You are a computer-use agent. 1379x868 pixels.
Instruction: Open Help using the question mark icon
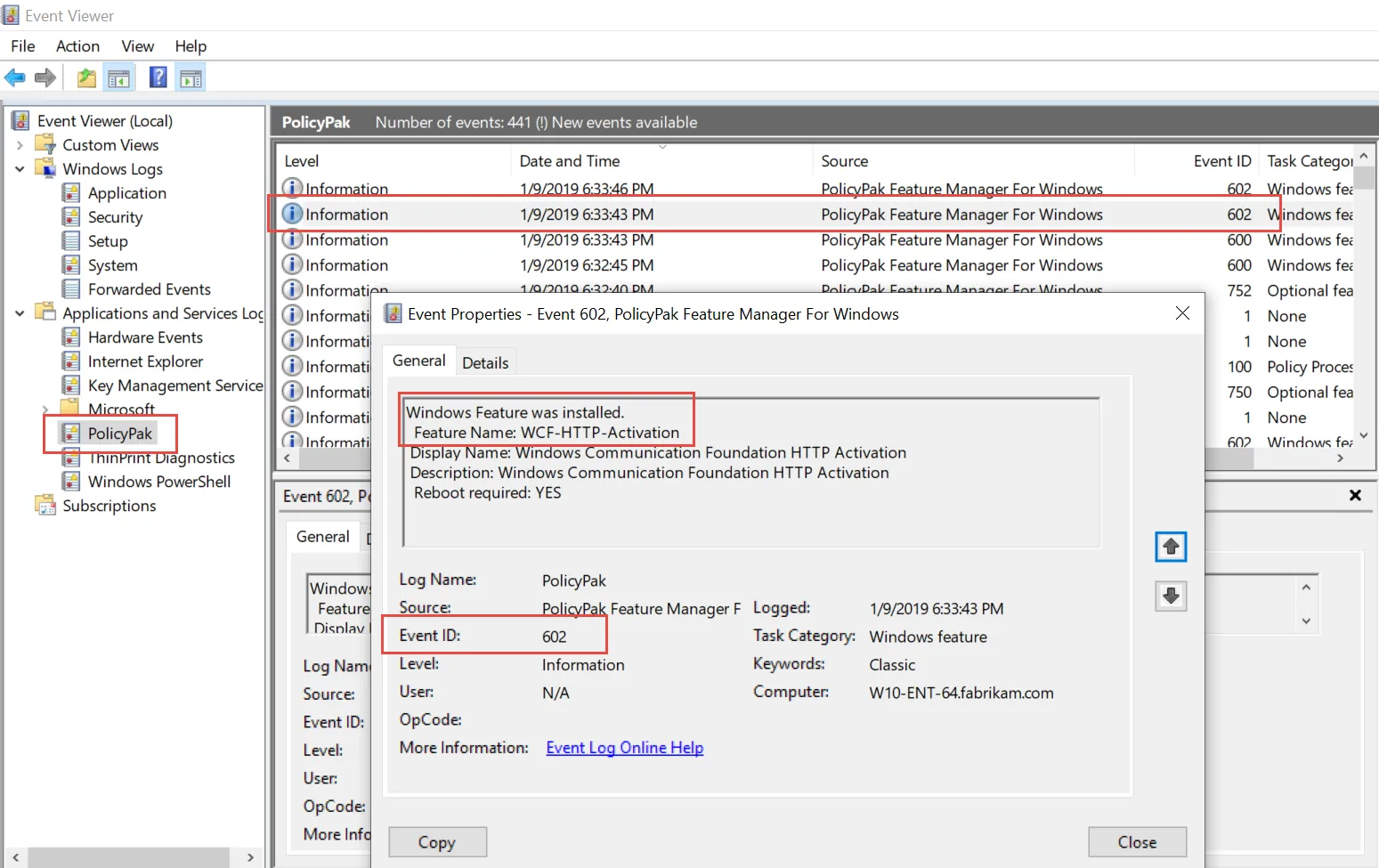click(157, 77)
